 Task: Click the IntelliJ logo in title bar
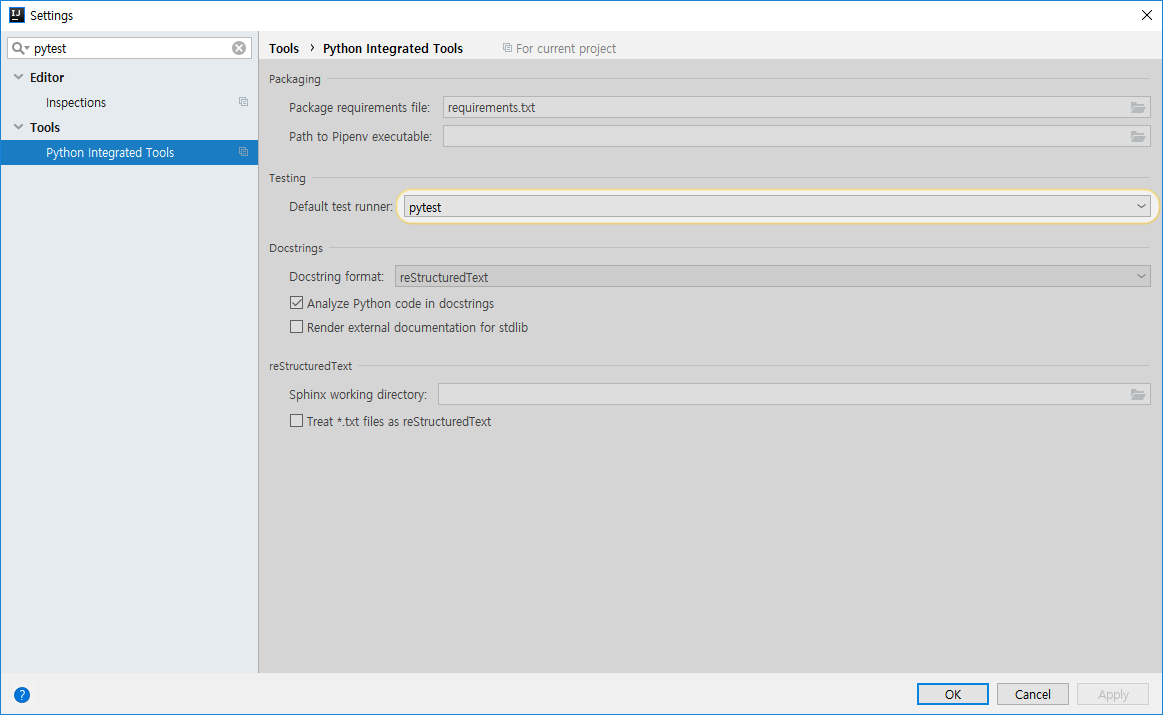(x=16, y=15)
